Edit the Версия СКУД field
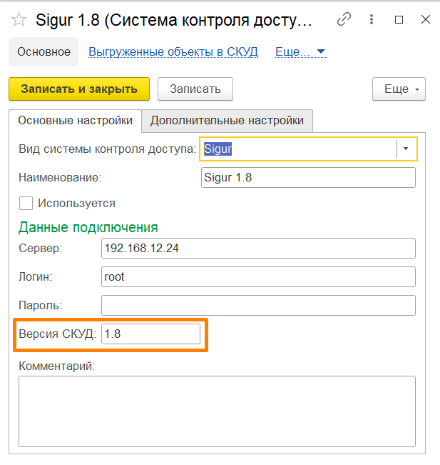 (x=151, y=334)
